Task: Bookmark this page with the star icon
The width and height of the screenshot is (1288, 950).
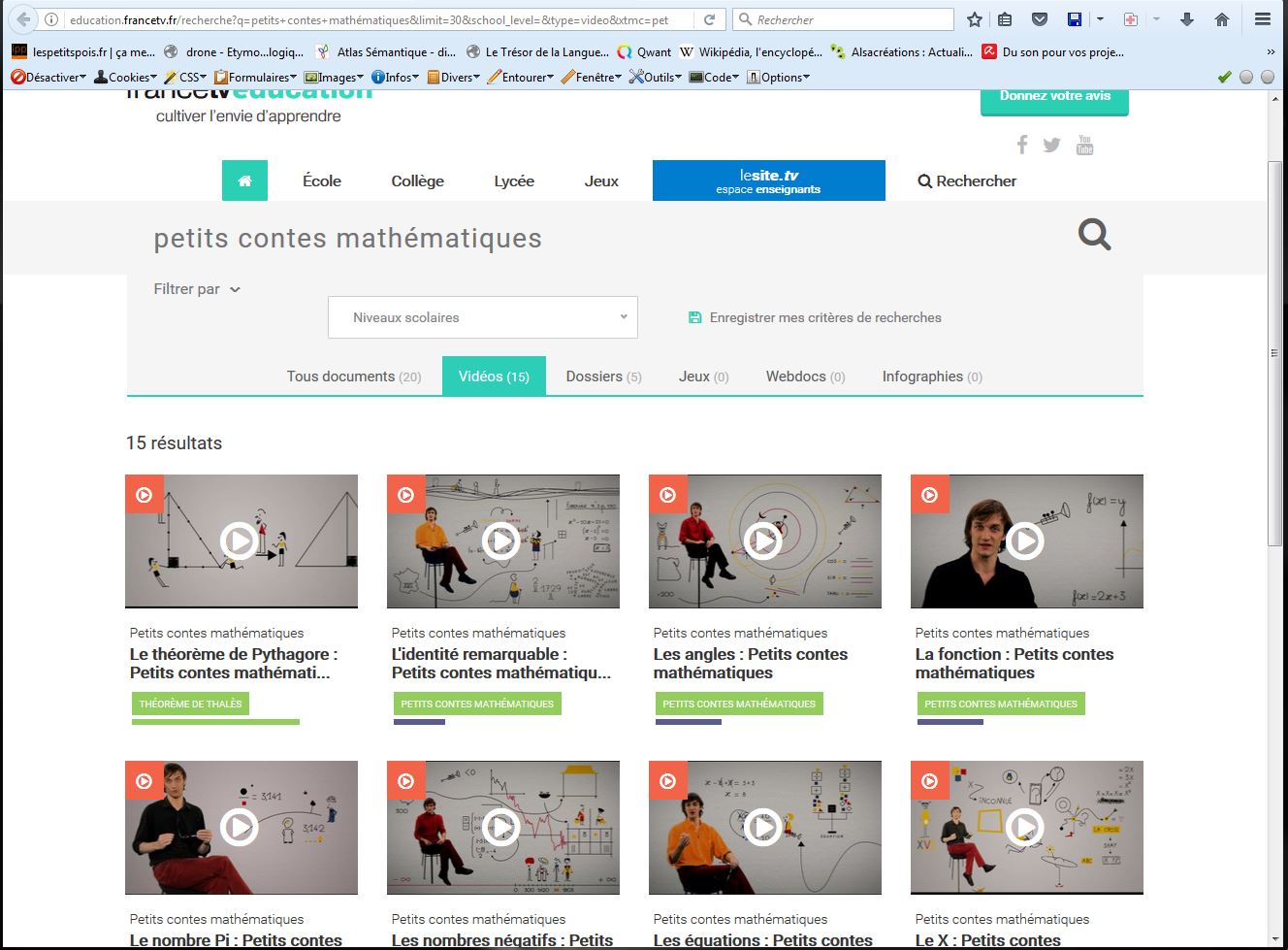Action: pos(975,19)
